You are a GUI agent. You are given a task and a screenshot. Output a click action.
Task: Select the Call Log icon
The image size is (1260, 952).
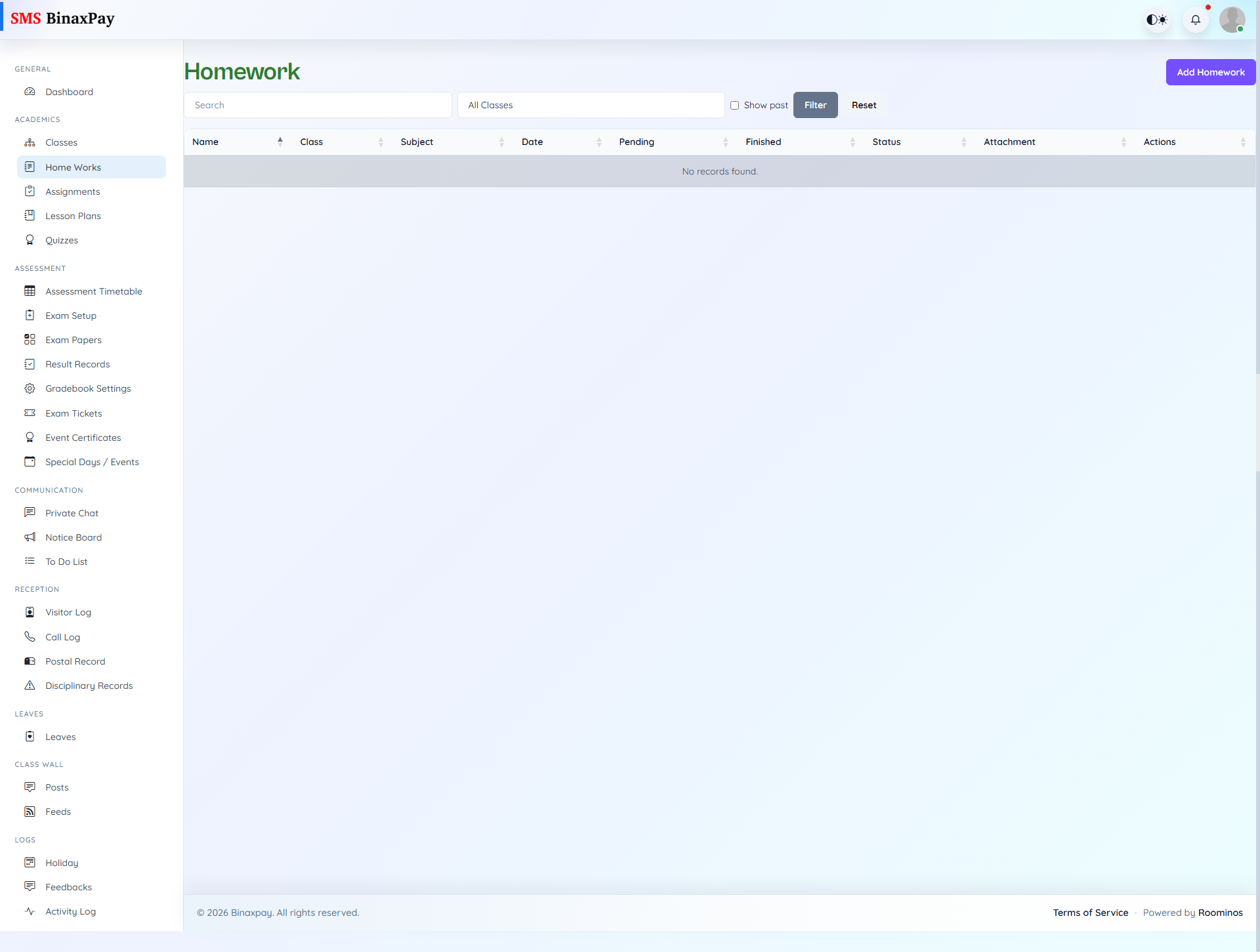[30, 636]
